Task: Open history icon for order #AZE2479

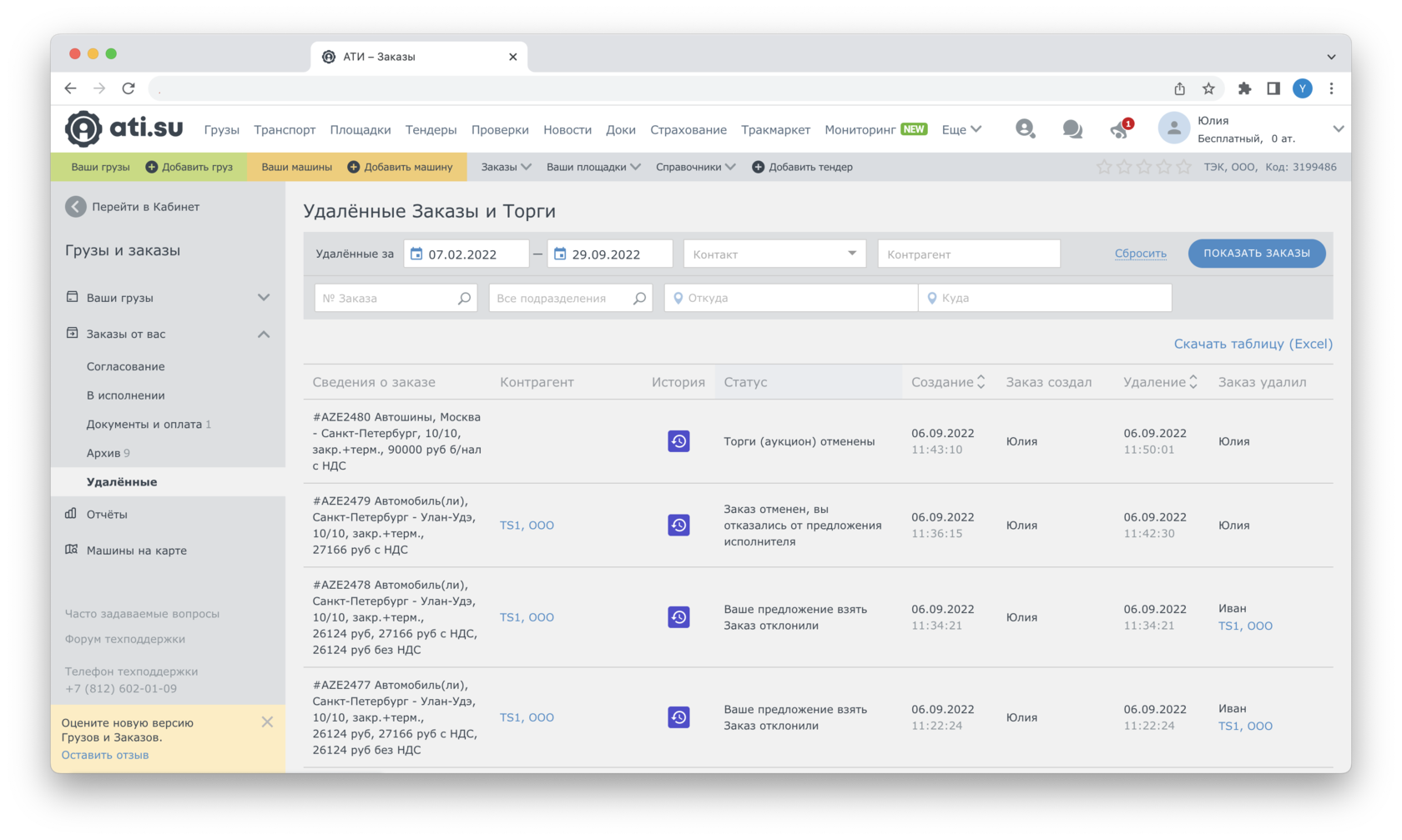Action: pyautogui.click(x=678, y=526)
